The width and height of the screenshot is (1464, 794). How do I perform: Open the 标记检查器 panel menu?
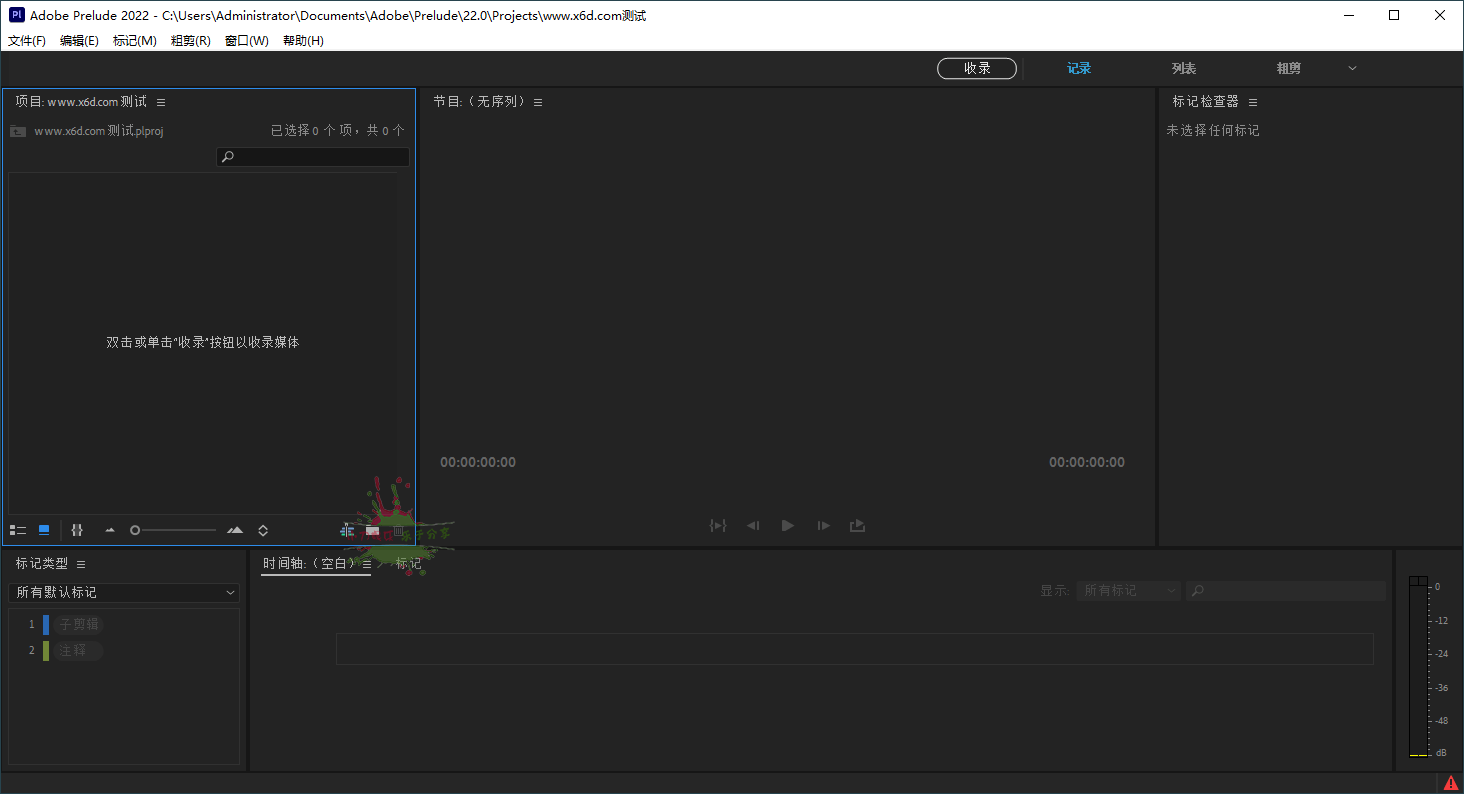click(1252, 101)
